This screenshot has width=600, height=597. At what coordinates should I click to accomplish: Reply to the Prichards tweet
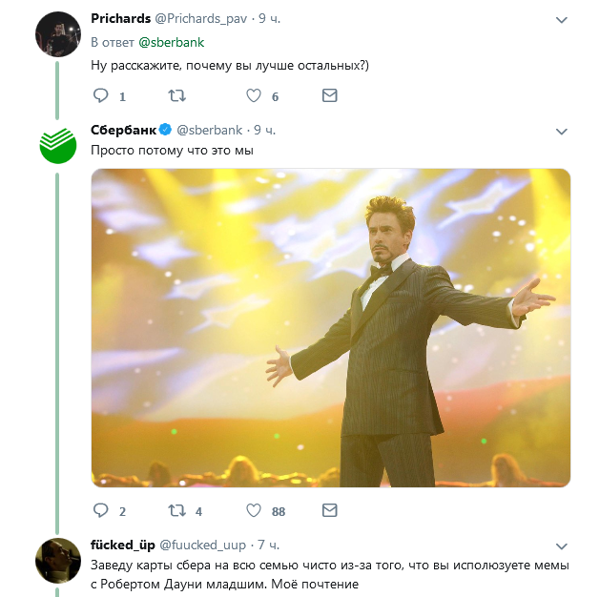(x=100, y=96)
